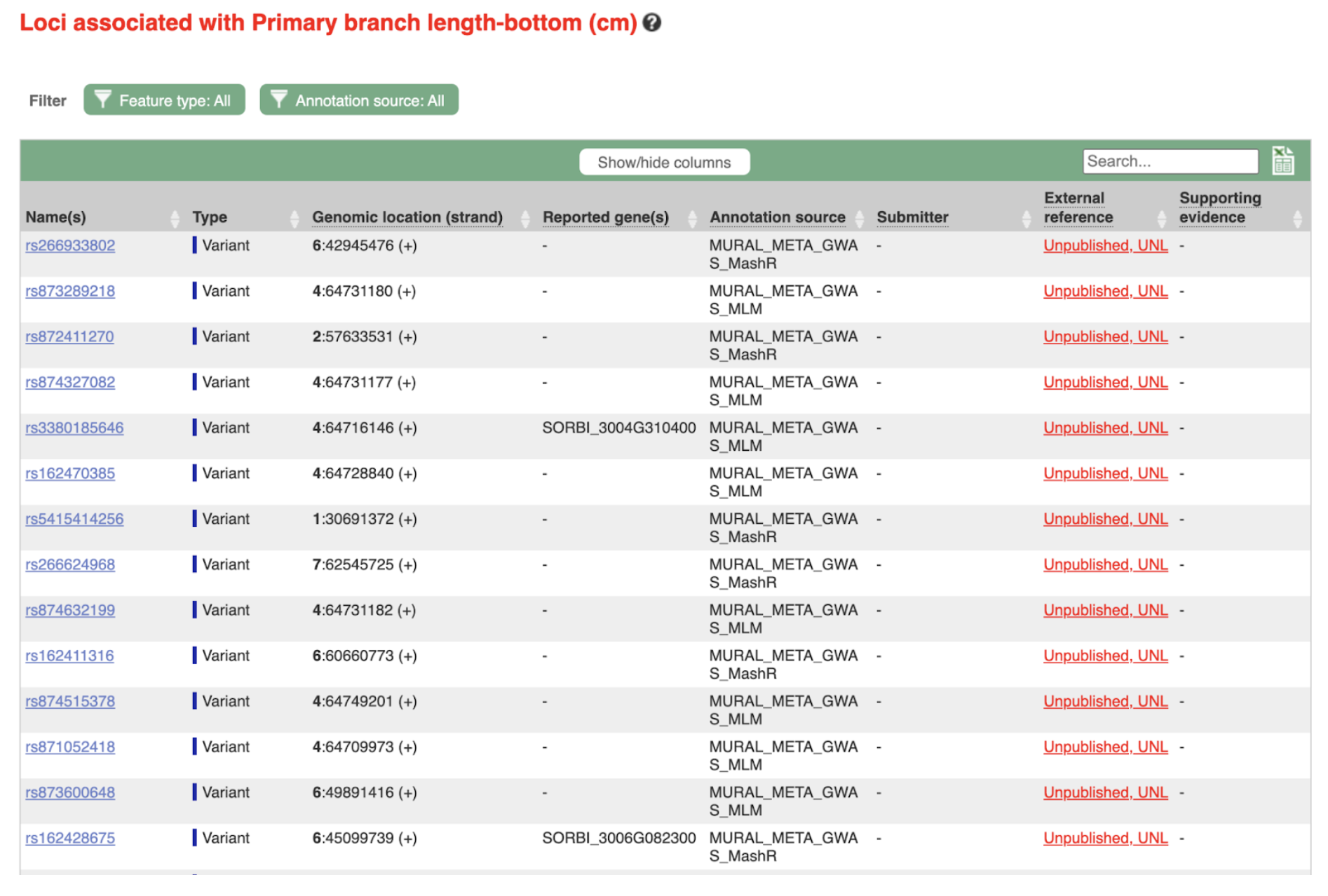Open variant link rs162428675

pos(70,838)
